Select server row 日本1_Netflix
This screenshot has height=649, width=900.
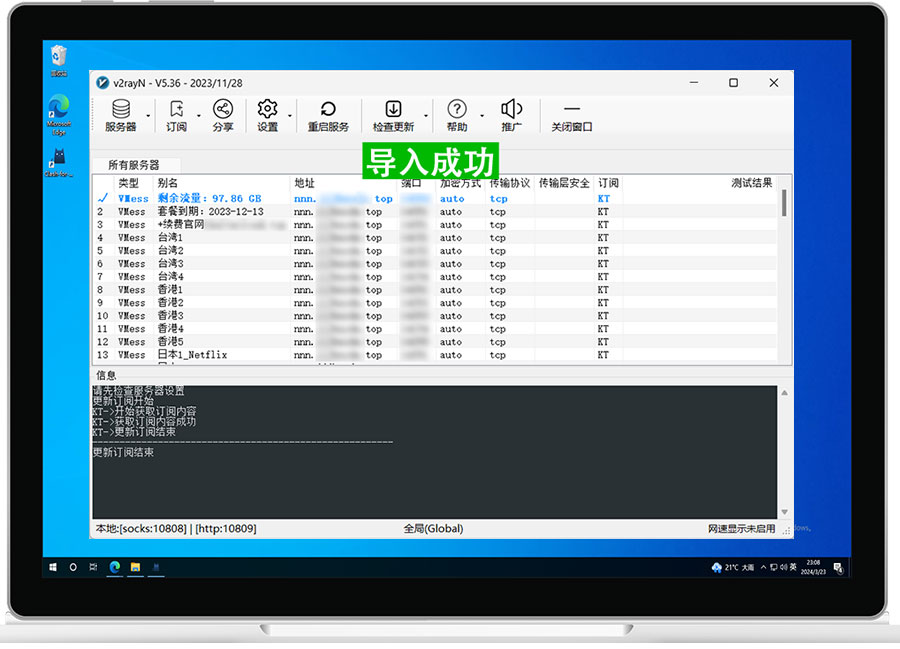coord(192,355)
